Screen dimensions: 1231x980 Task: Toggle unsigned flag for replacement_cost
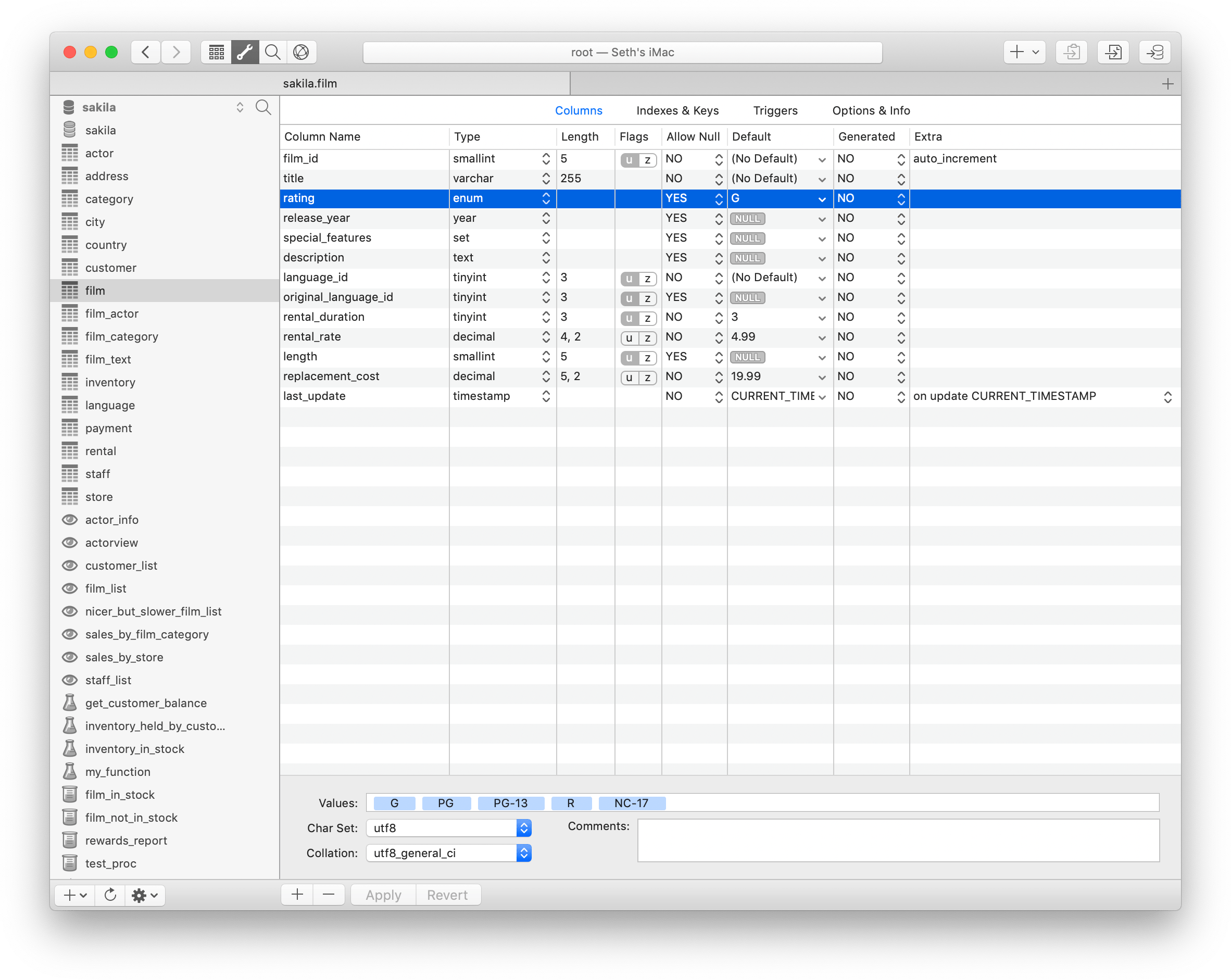pyautogui.click(x=629, y=378)
